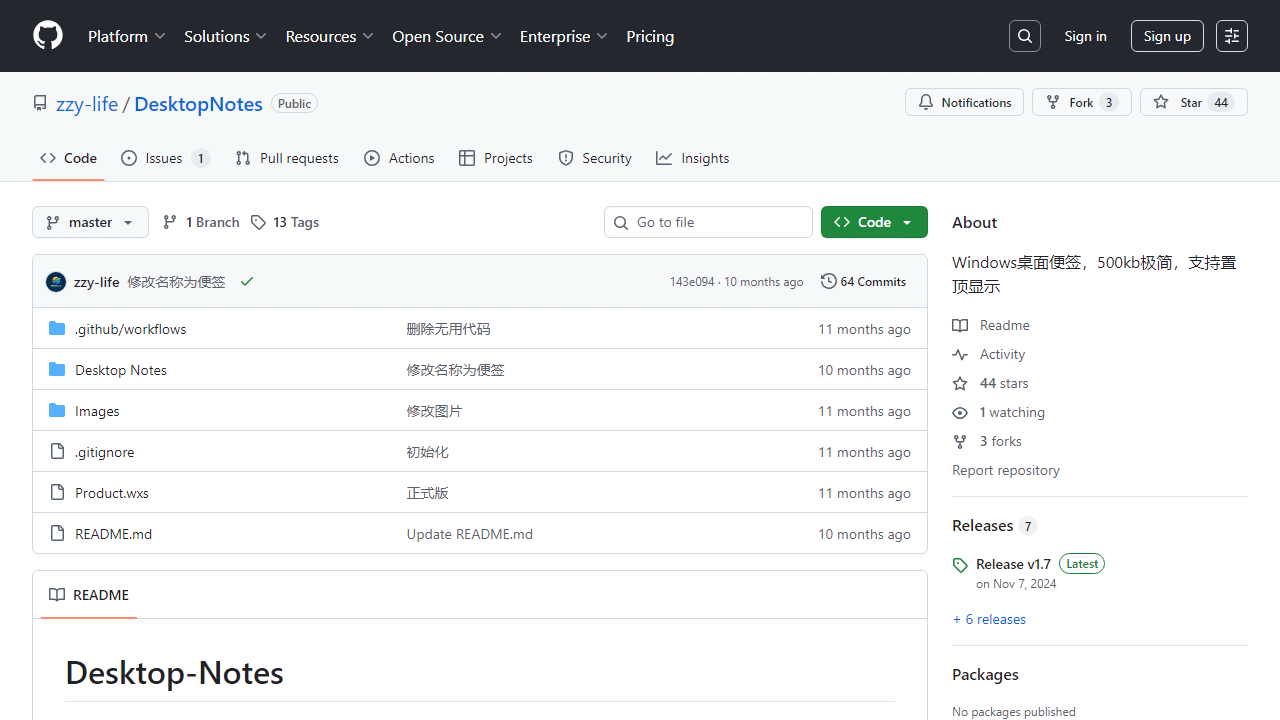Click the eye icon beside 1 watching

point(960,413)
